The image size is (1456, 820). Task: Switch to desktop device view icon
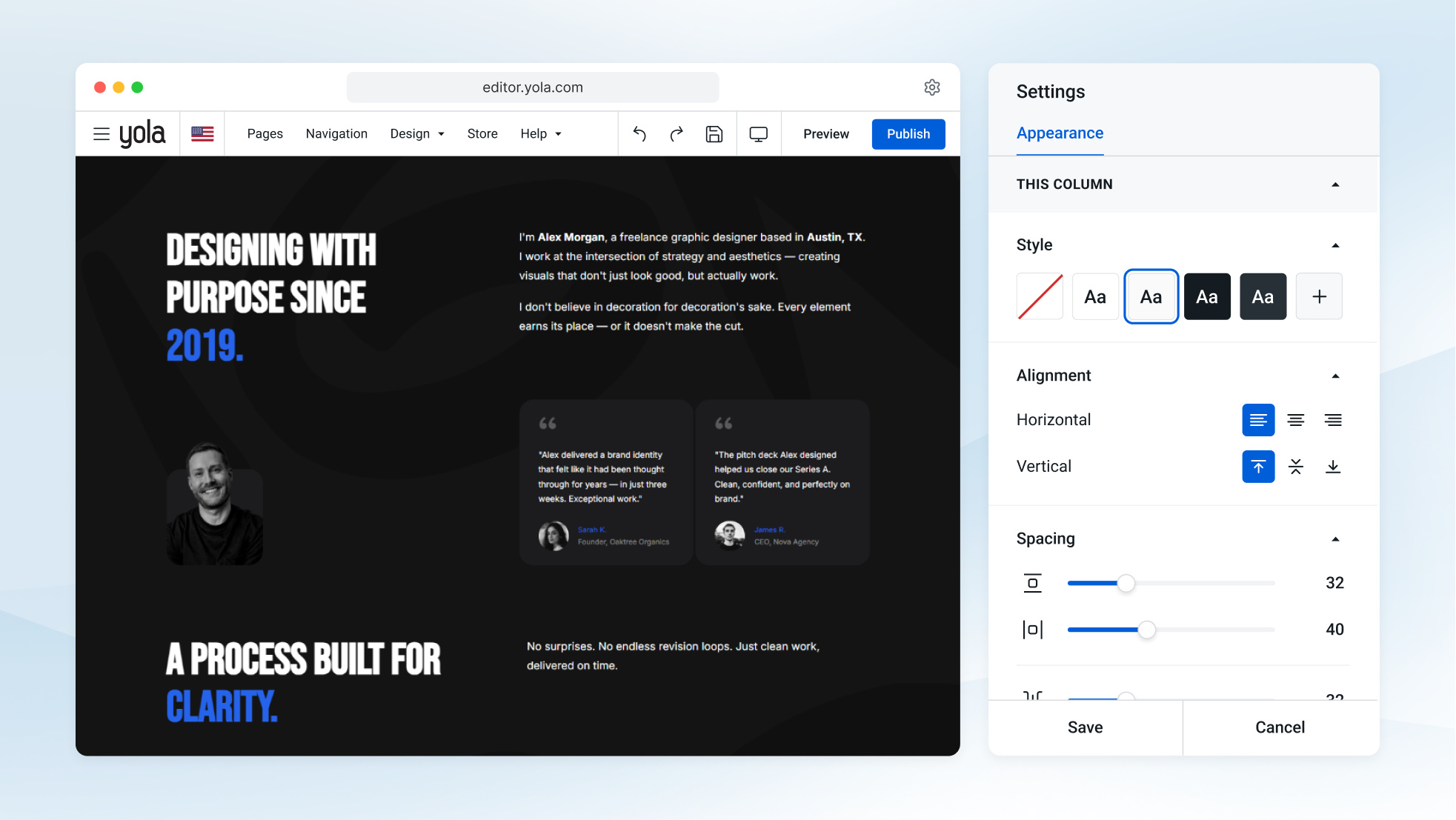coord(759,134)
